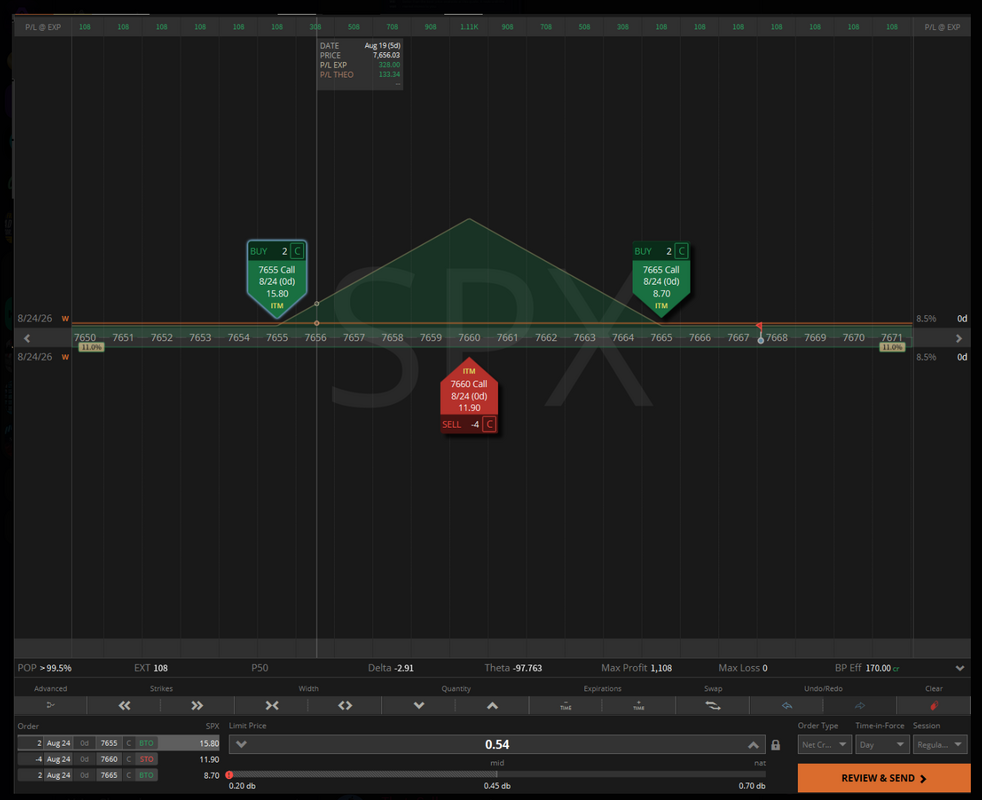Click the right P/L @ EXP header
The width and height of the screenshot is (982, 800).
point(942,28)
